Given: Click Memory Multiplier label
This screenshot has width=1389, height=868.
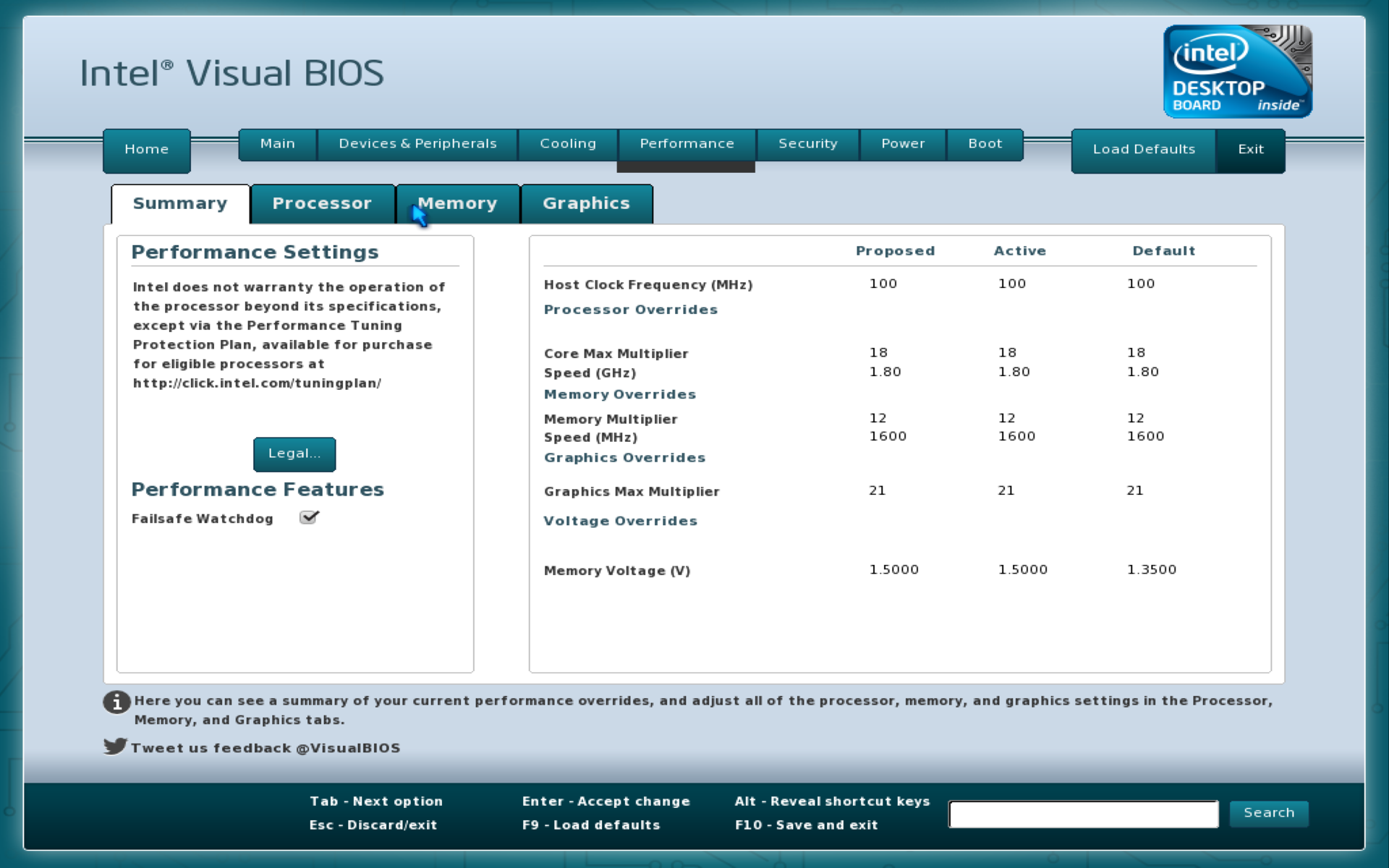Looking at the screenshot, I should 611,420.
